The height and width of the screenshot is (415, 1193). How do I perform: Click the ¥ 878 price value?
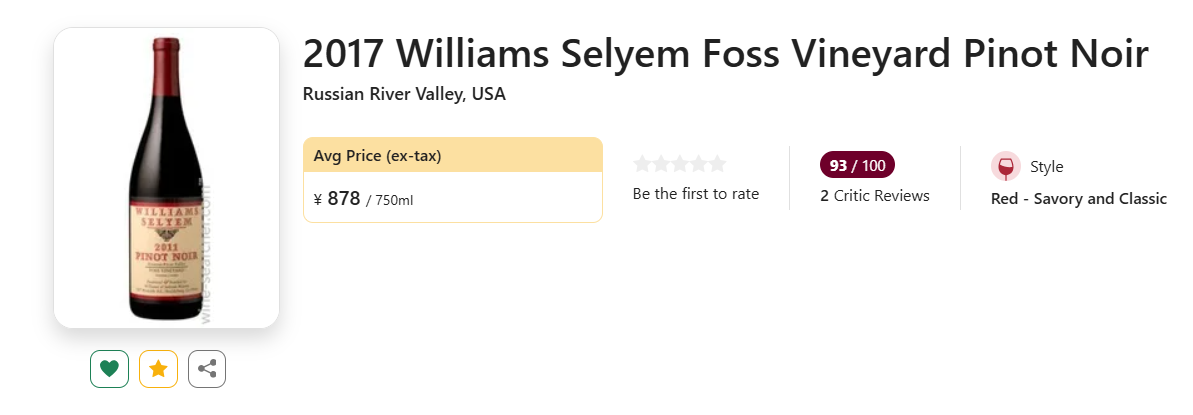coord(337,200)
